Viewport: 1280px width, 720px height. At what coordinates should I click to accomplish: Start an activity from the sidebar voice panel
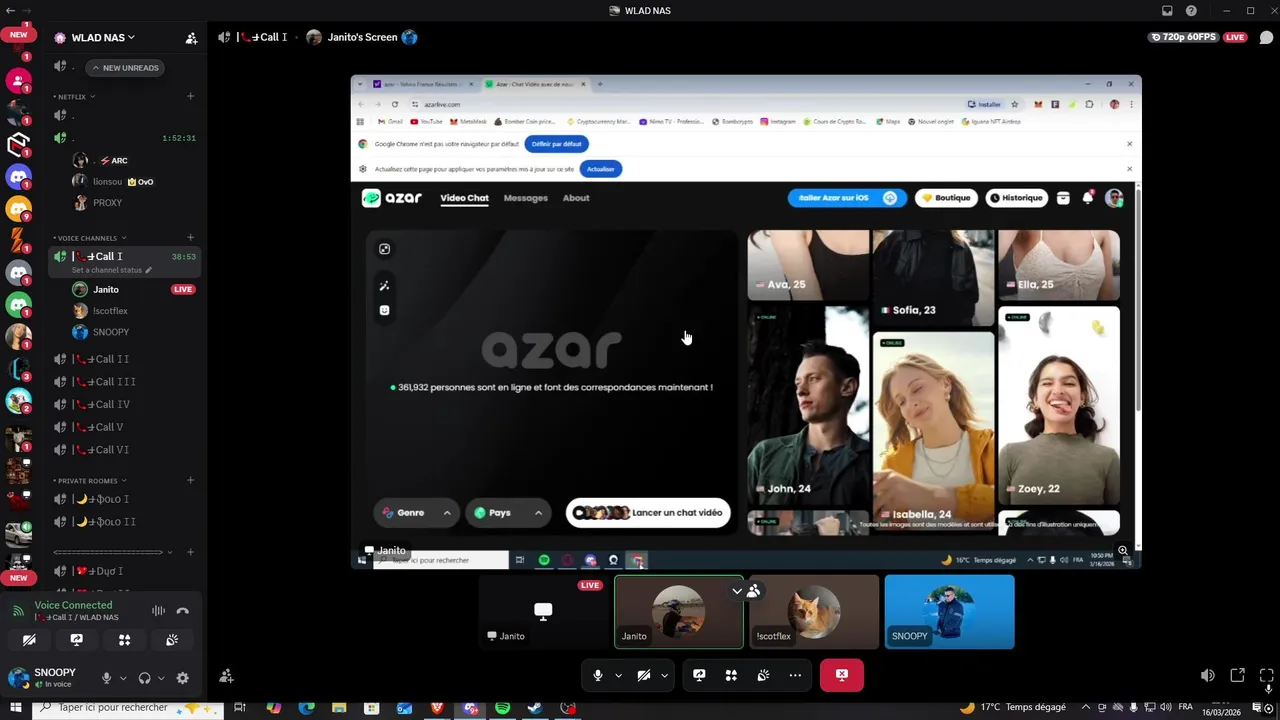(x=125, y=640)
